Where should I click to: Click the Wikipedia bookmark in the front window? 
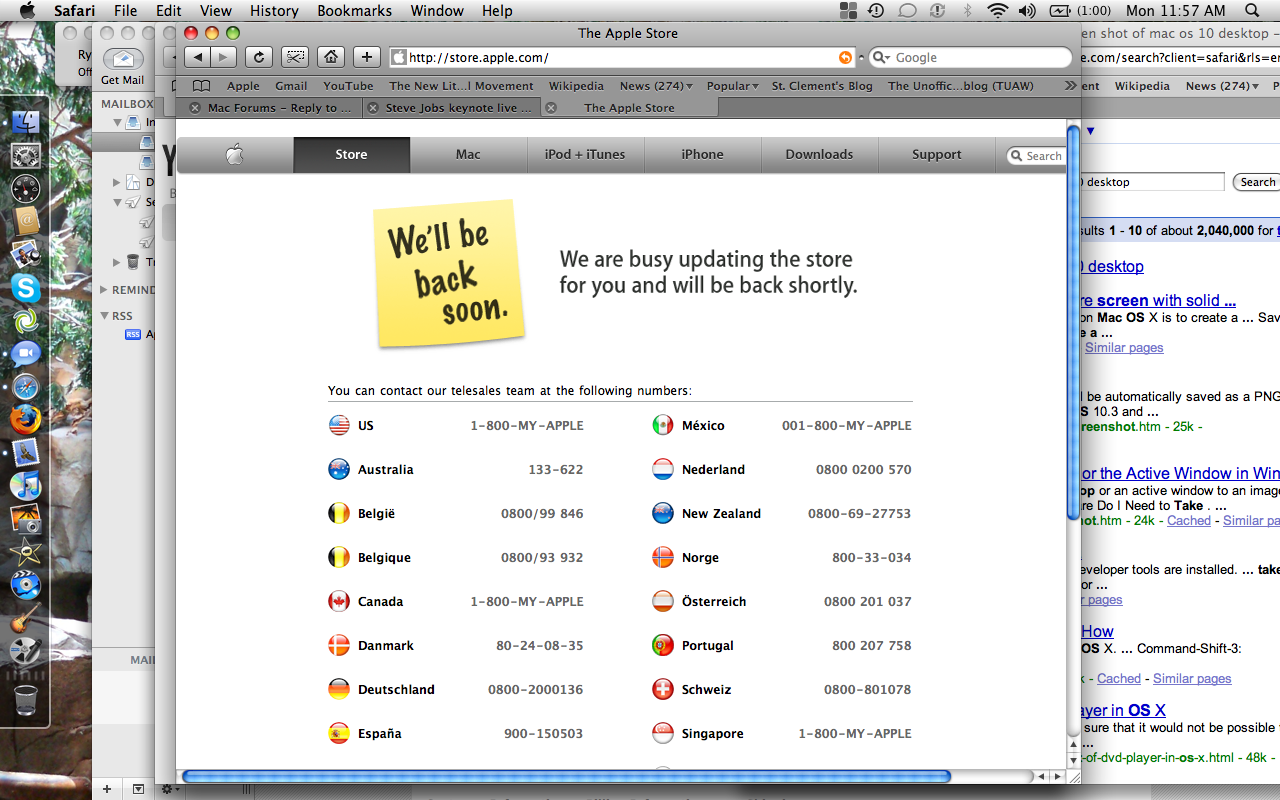(576, 86)
